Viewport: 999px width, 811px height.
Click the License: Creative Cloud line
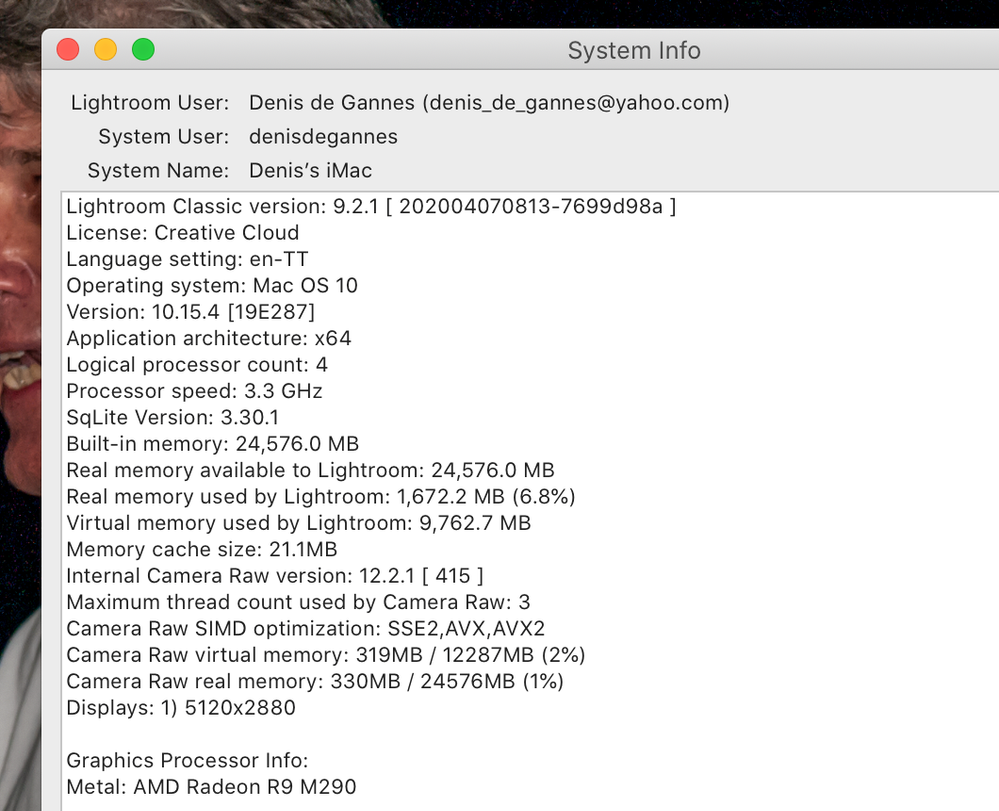click(x=182, y=233)
